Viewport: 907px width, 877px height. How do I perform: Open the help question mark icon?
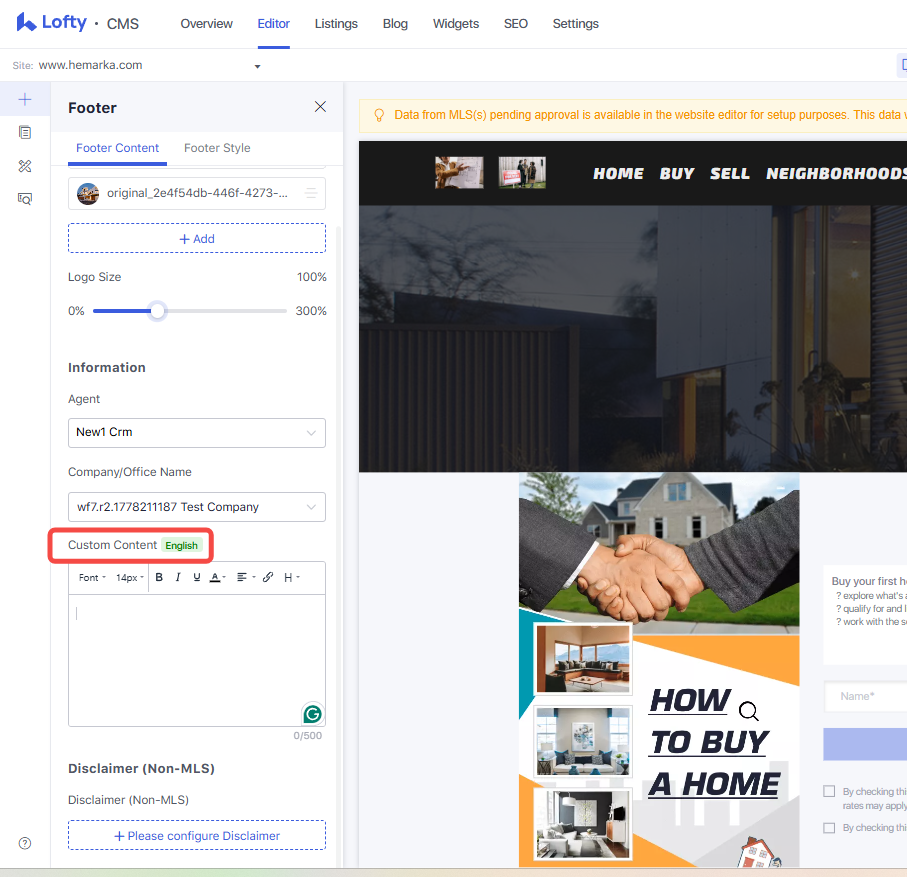point(25,843)
